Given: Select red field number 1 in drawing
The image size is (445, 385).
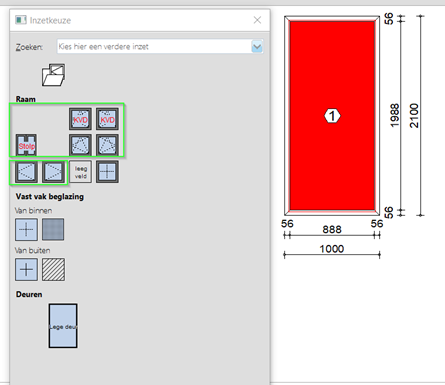Looking at the screenshot, I should point(332,115).
